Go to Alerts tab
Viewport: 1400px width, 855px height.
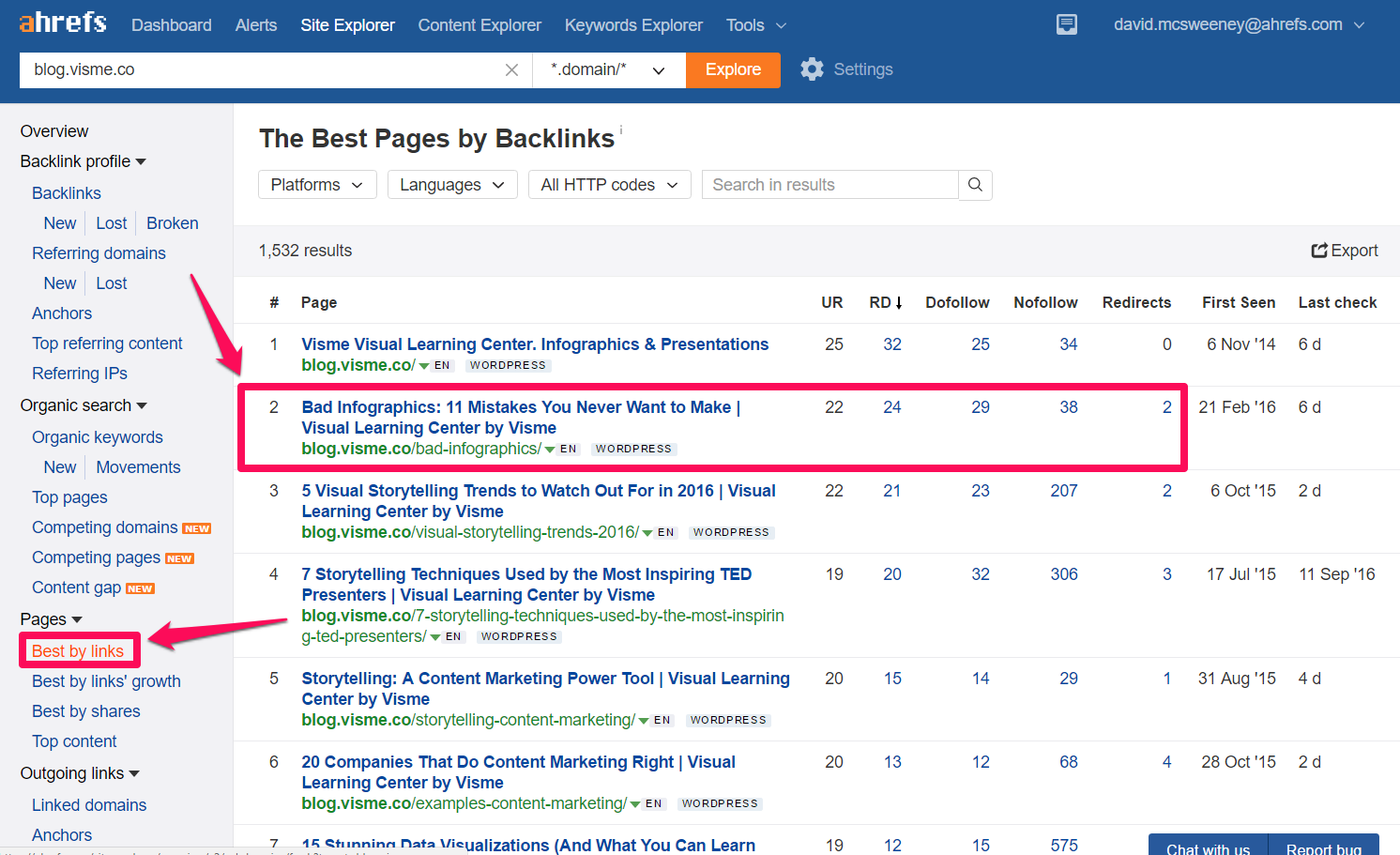point(256,25)
